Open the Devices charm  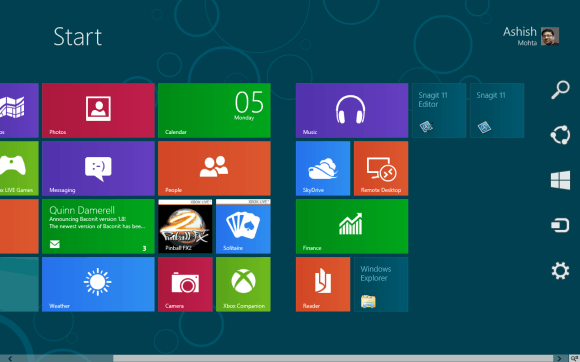click(560, 225)
